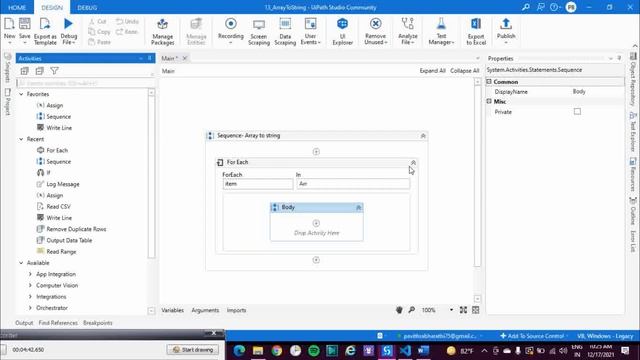
Task: Open Spotify from taskbar
Action: tap(313, 351)
